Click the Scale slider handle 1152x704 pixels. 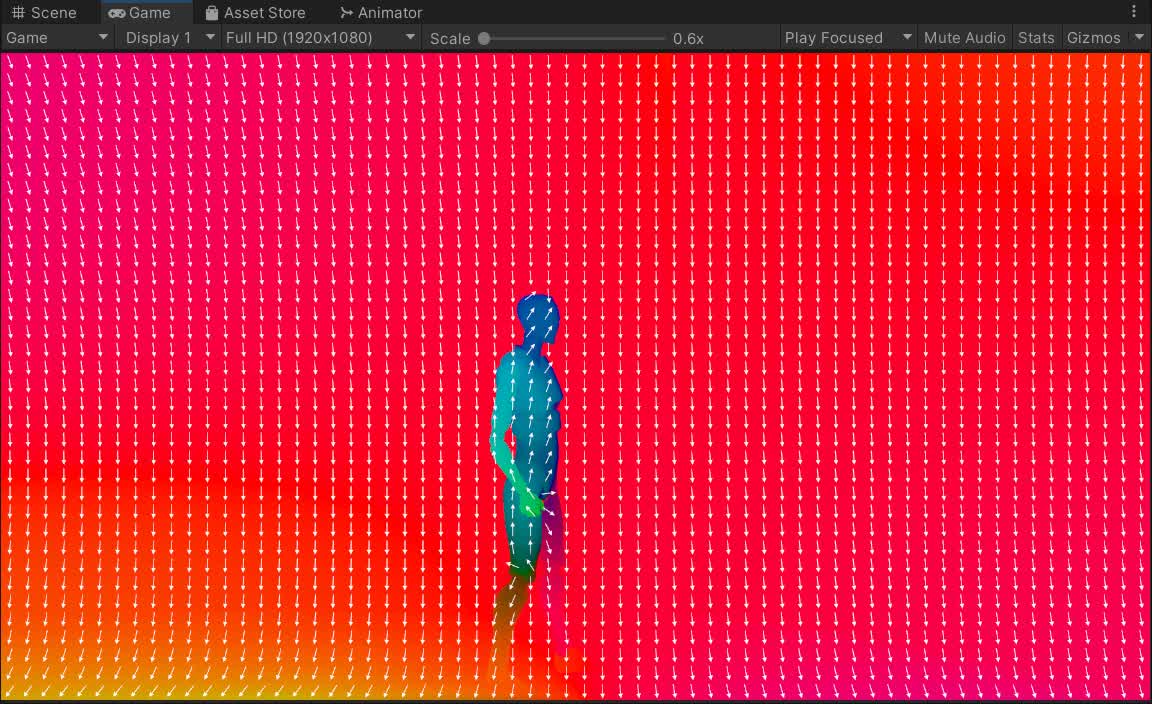[484, 38]
